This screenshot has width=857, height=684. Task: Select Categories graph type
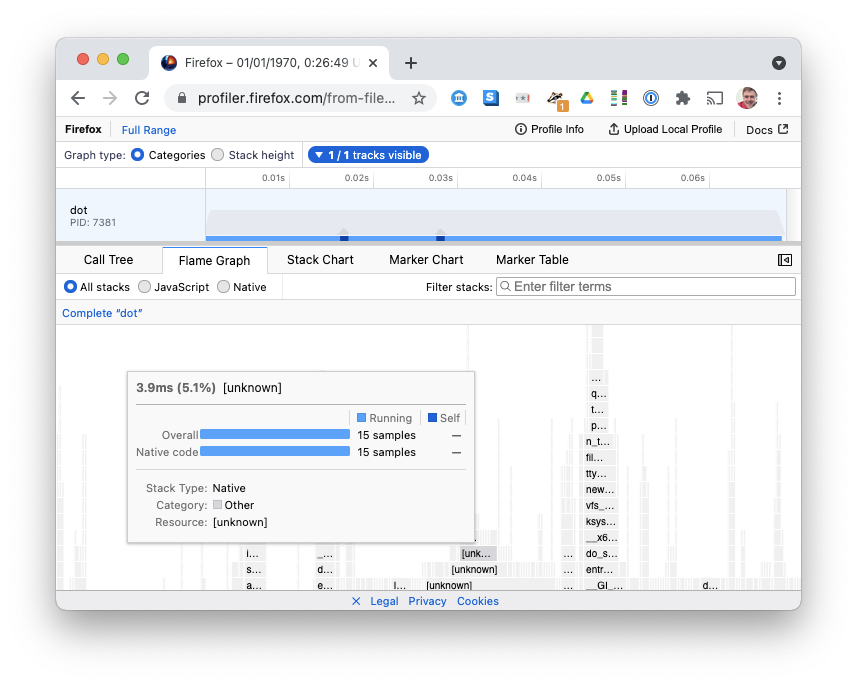coord(137,155)
